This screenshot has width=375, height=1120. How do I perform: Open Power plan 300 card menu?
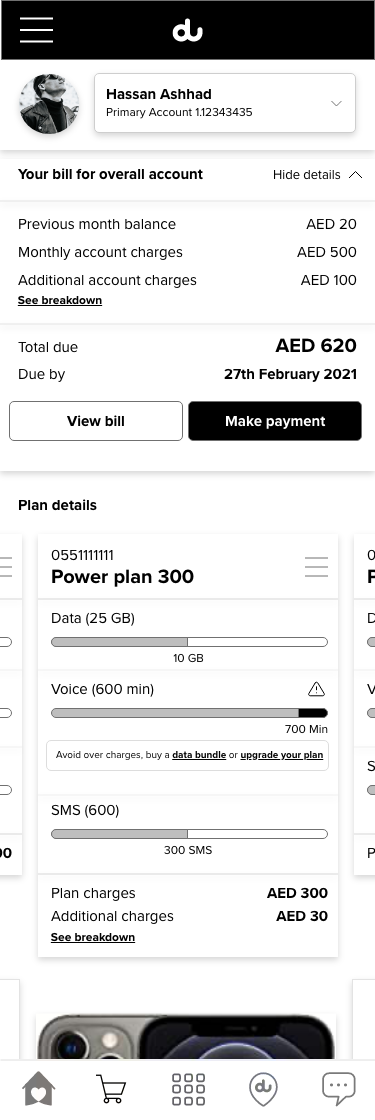coord(316,566)
